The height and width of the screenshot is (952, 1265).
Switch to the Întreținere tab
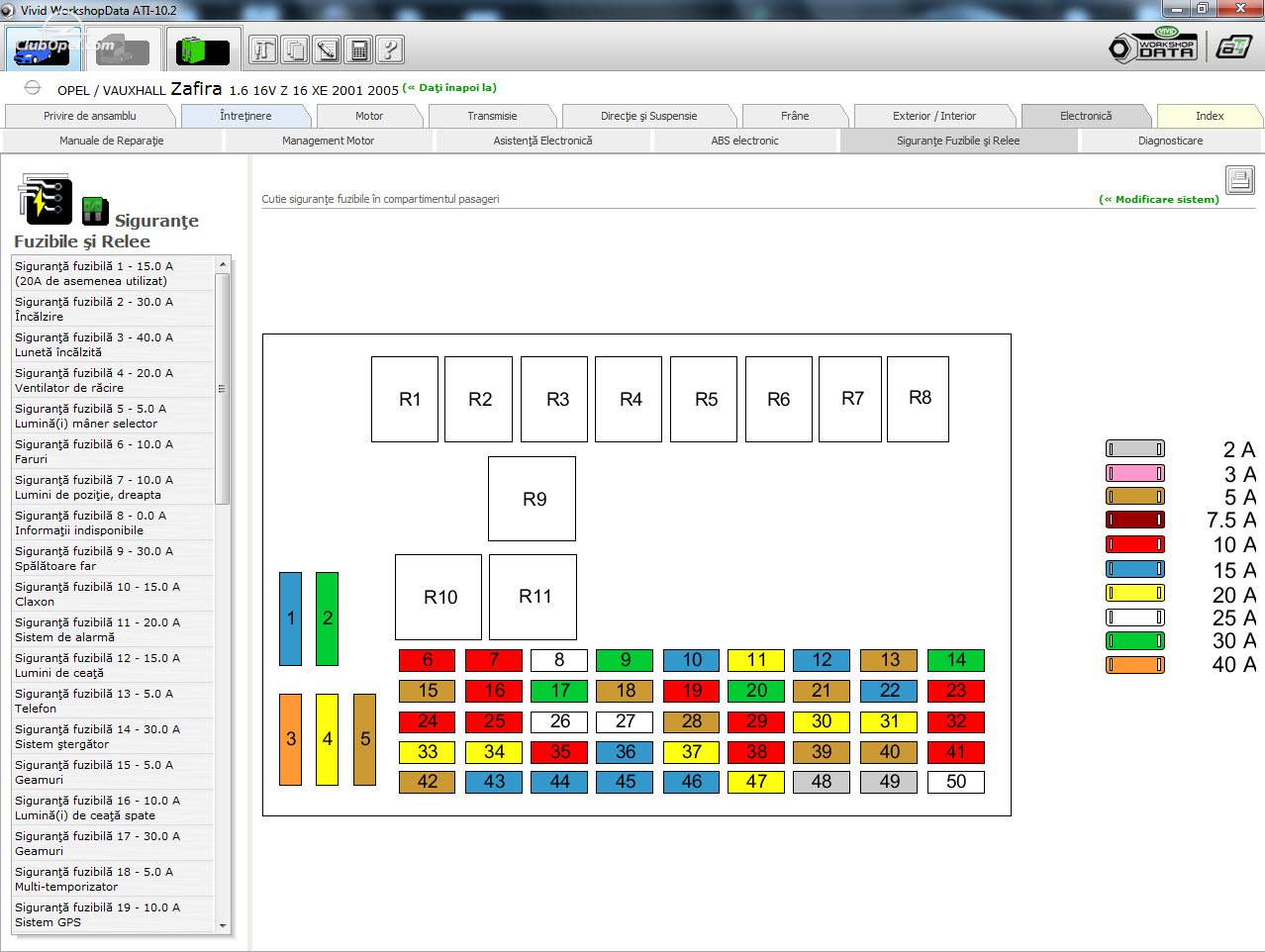[245, 116]
